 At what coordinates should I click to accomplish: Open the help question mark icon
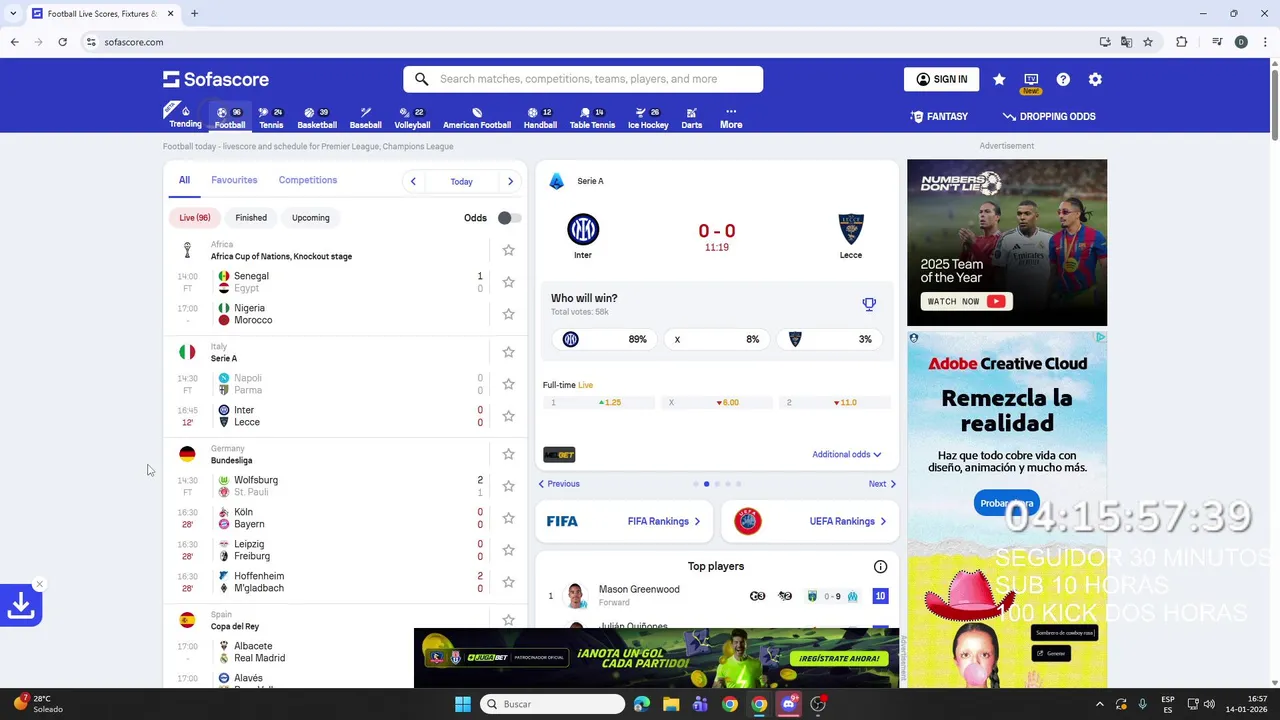point(1063,79)
